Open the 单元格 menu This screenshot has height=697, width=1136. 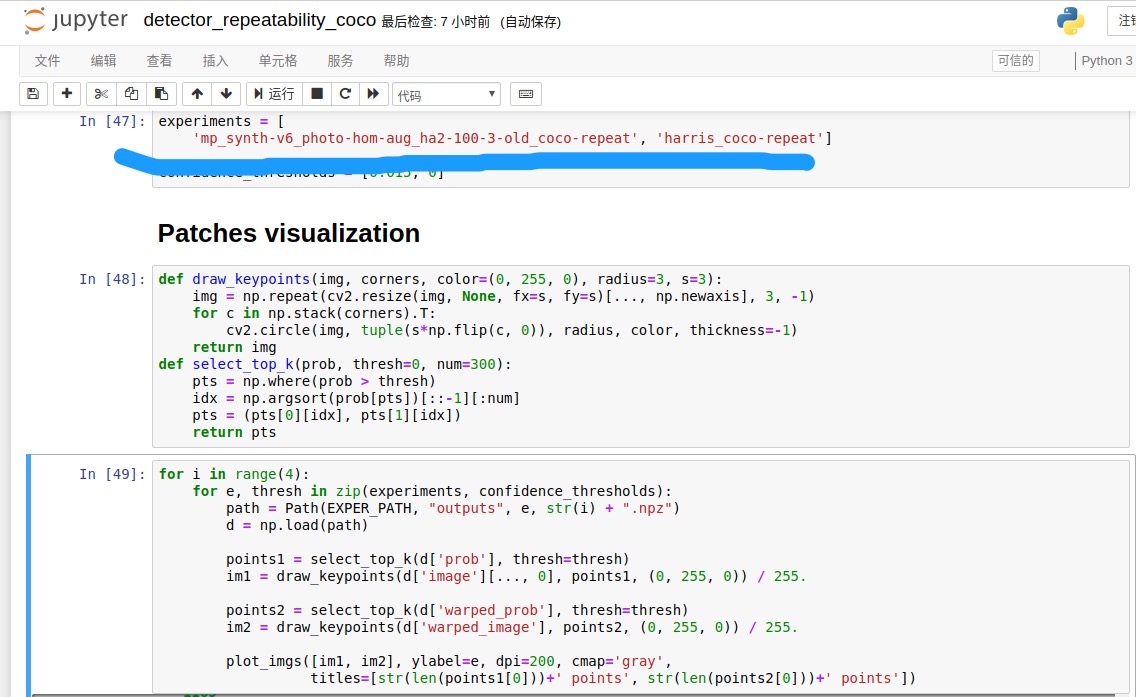(277, 61)
